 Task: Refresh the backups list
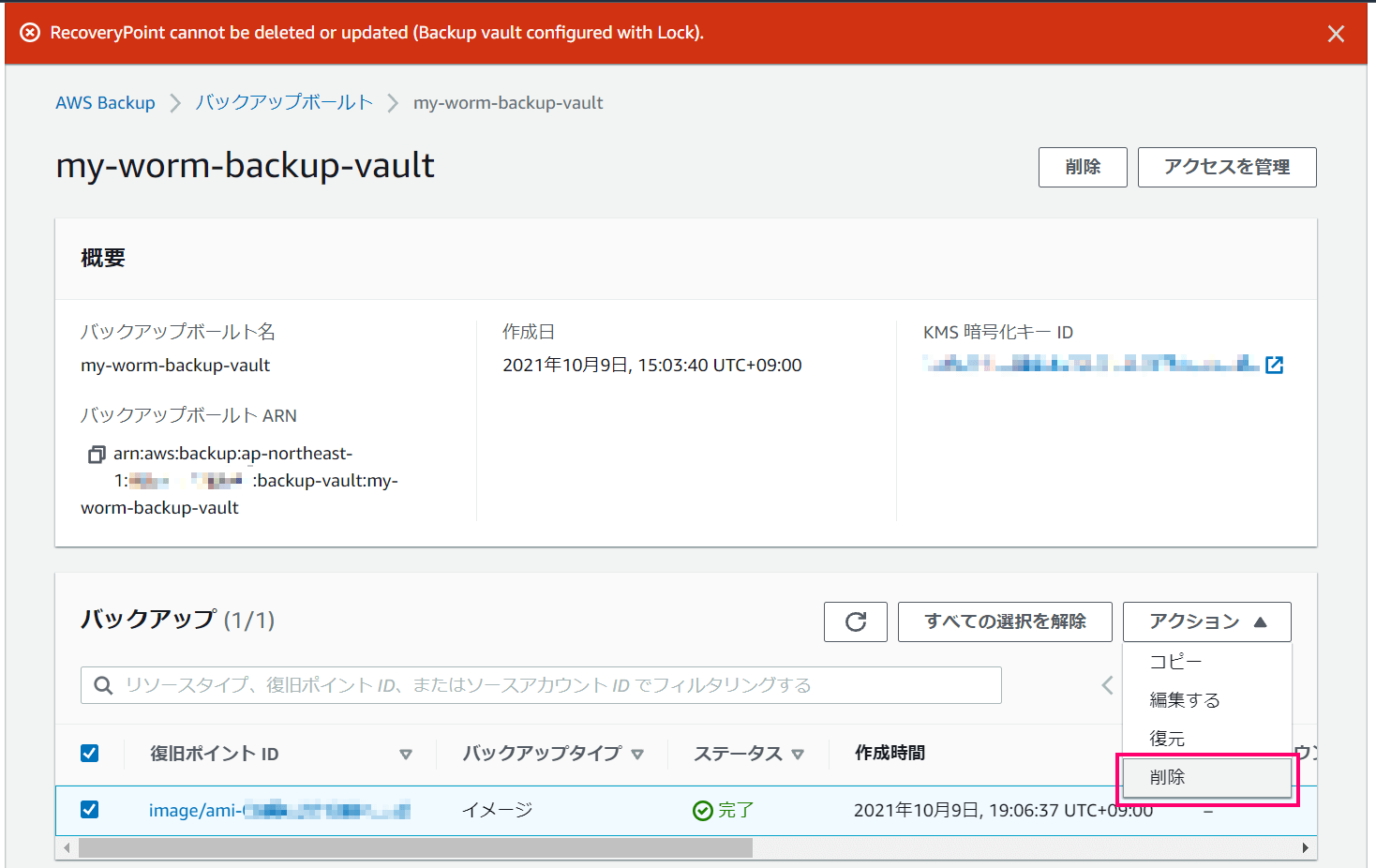855,621
